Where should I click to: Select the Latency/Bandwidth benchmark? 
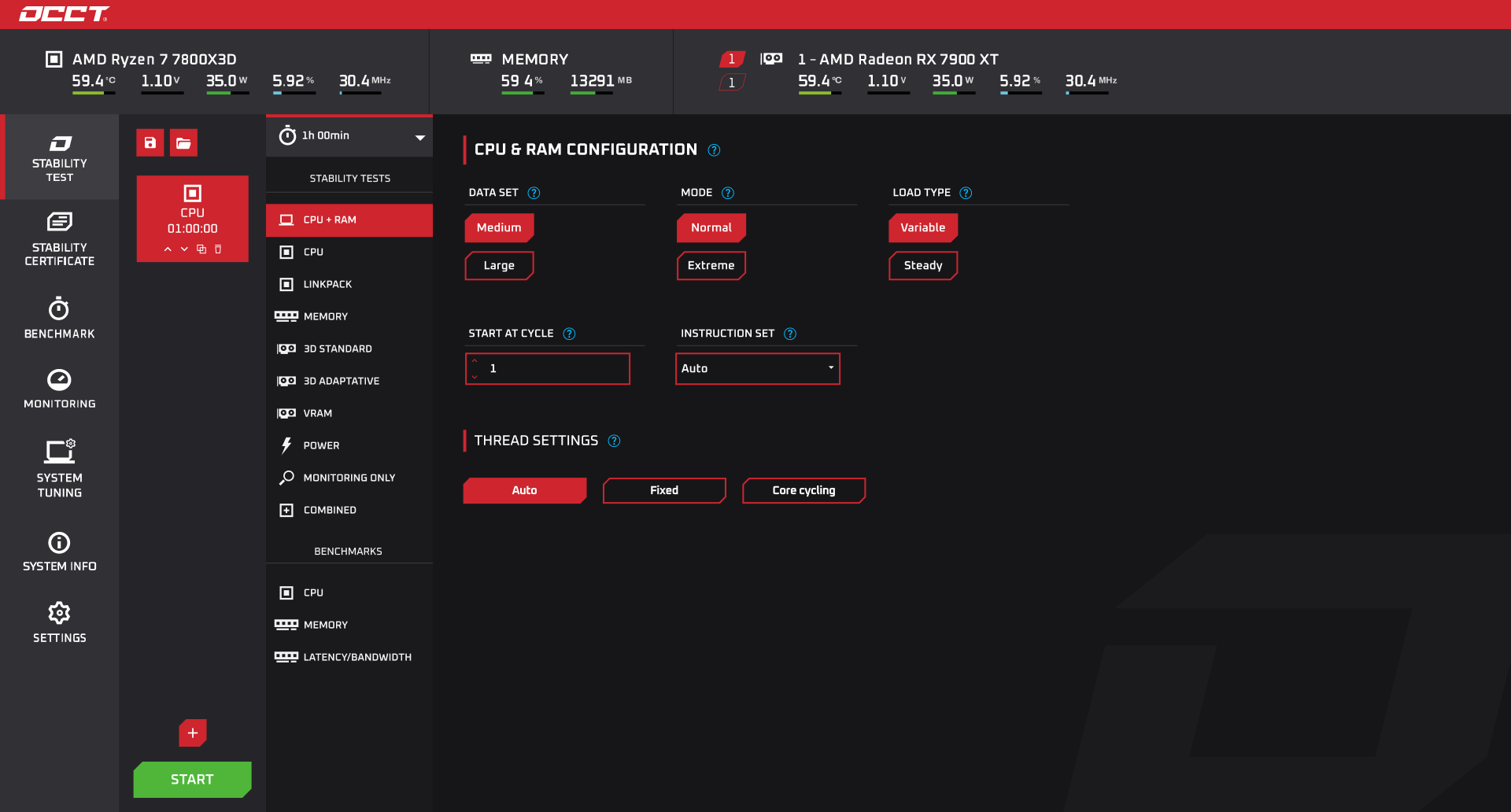tap(349, 658)
